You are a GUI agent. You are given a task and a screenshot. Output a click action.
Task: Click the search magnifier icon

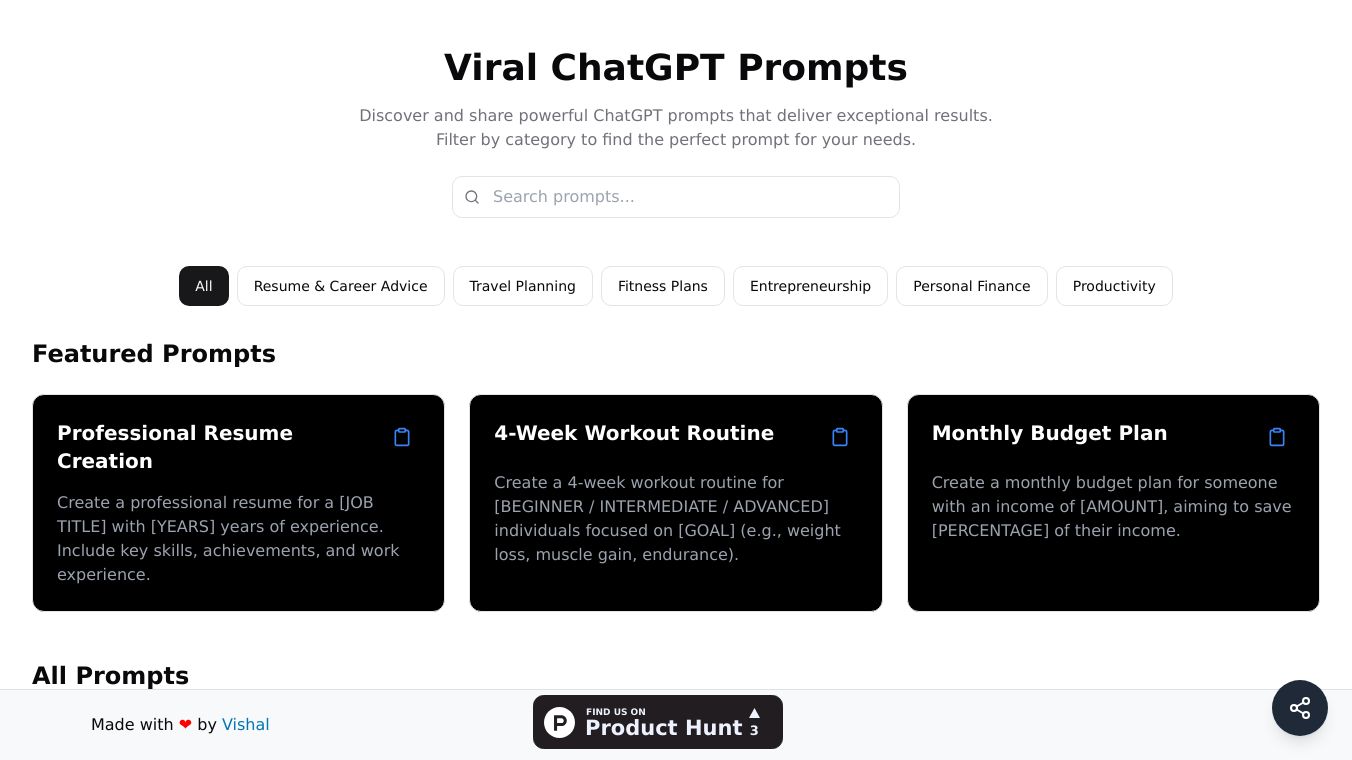click(472, 197)
